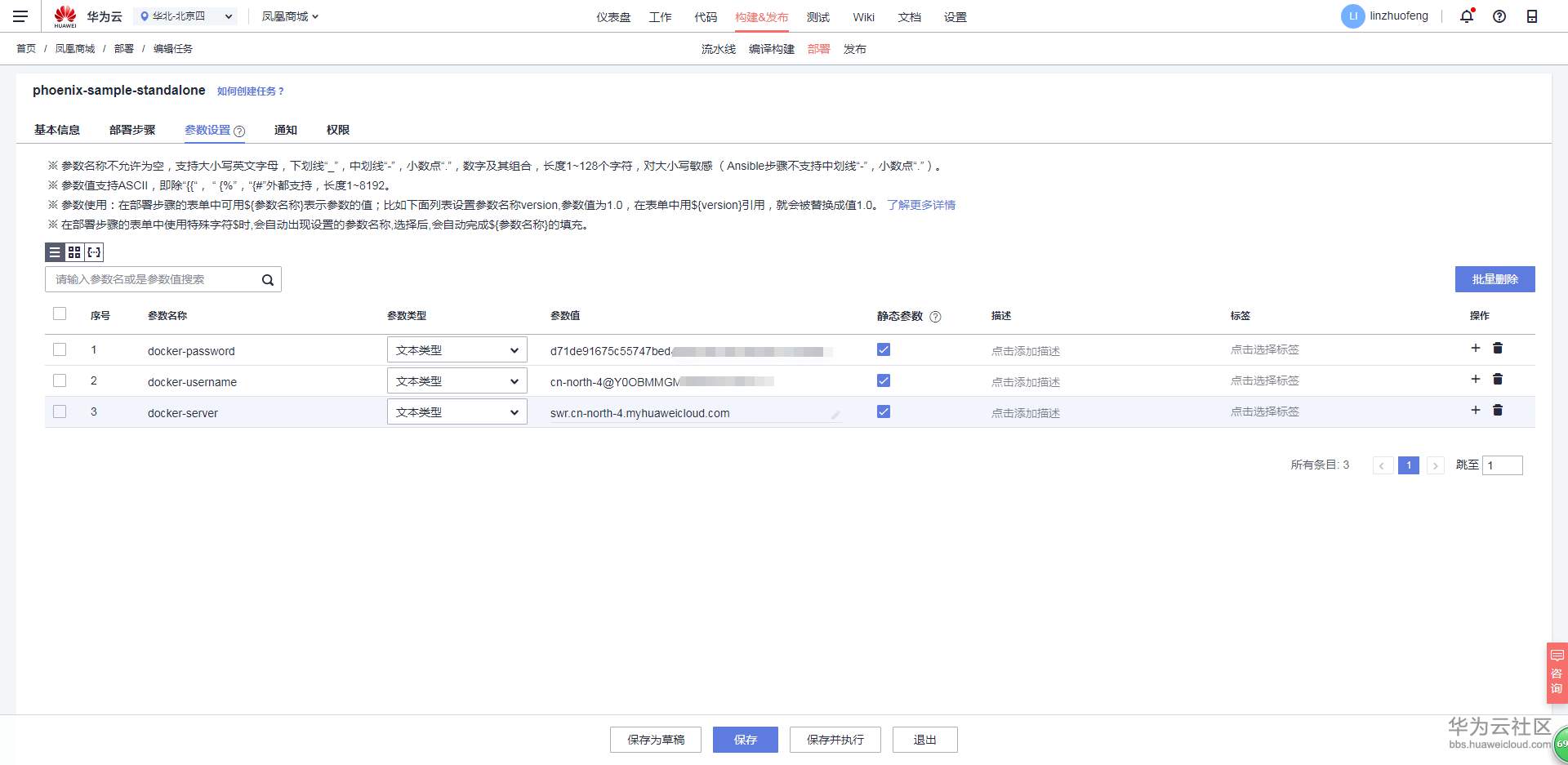Screen dimensions: 1568x765
Task: Toggle static parameter for docker-server
Action: tap(884, 411)
